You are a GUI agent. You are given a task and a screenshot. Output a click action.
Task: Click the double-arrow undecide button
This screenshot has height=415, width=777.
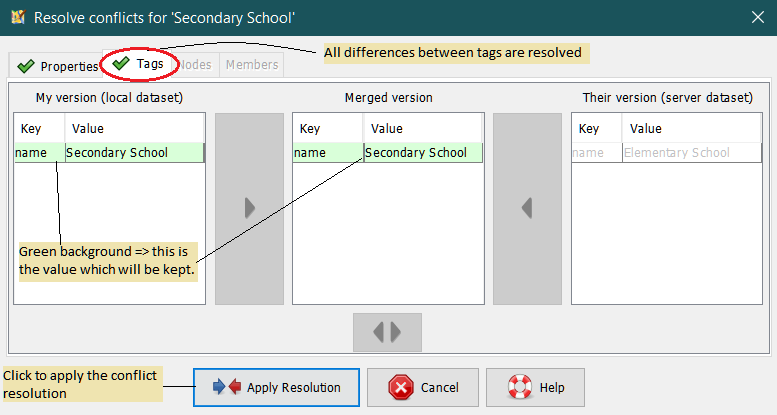(387, 332)
